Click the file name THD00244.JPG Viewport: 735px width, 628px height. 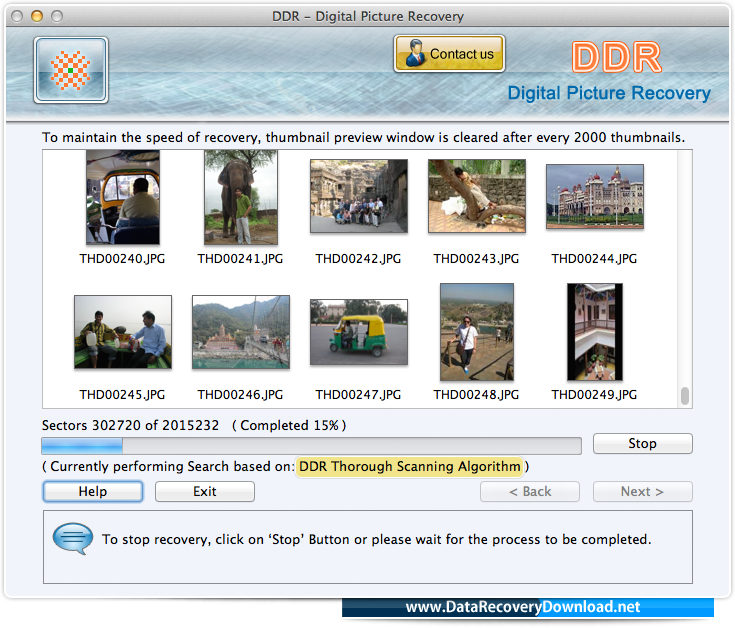(594, 259)
